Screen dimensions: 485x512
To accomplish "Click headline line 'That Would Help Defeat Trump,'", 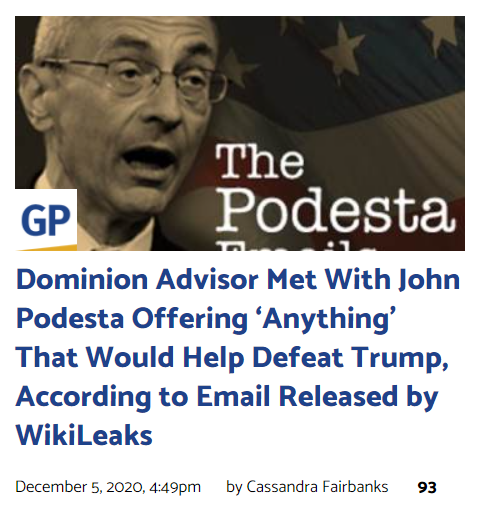I will click(x=232, y=357).
